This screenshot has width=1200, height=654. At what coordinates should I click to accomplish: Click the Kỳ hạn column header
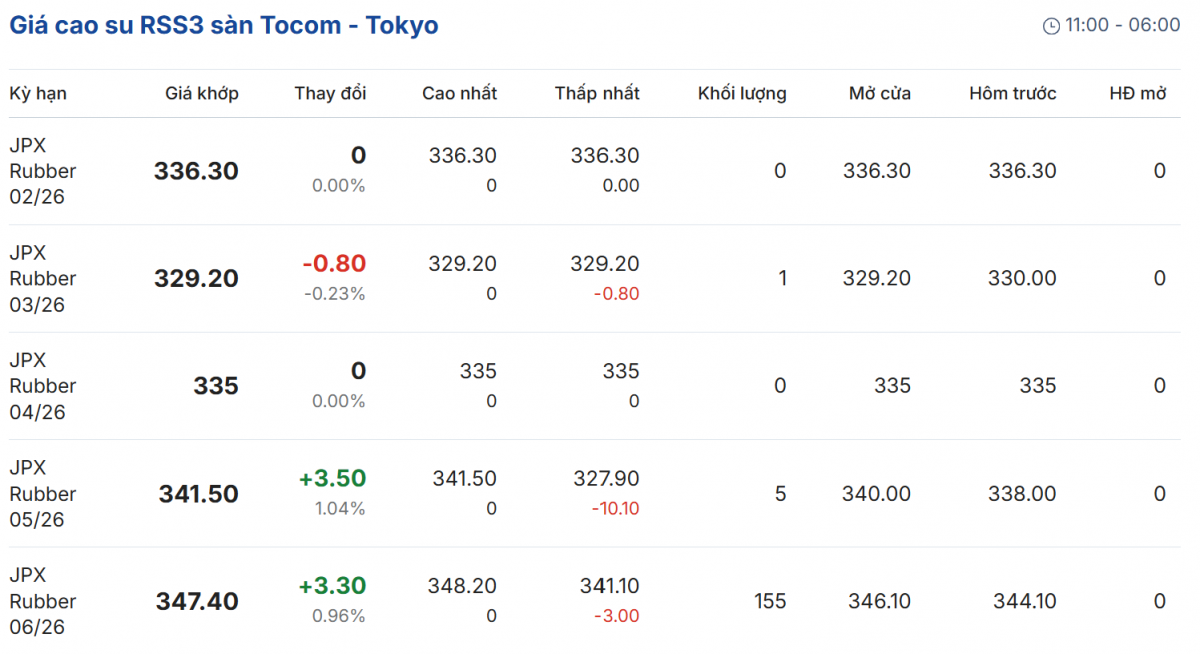[38, 93]
